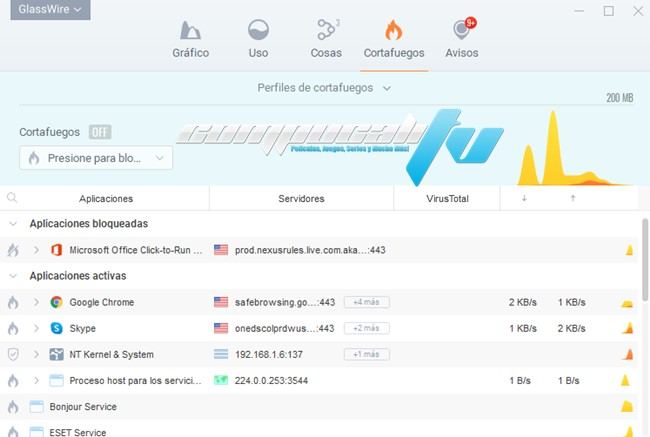Expand the Google Chrome row
The width and height of the screenshot is (650, 437).
(x=36, y=302)
